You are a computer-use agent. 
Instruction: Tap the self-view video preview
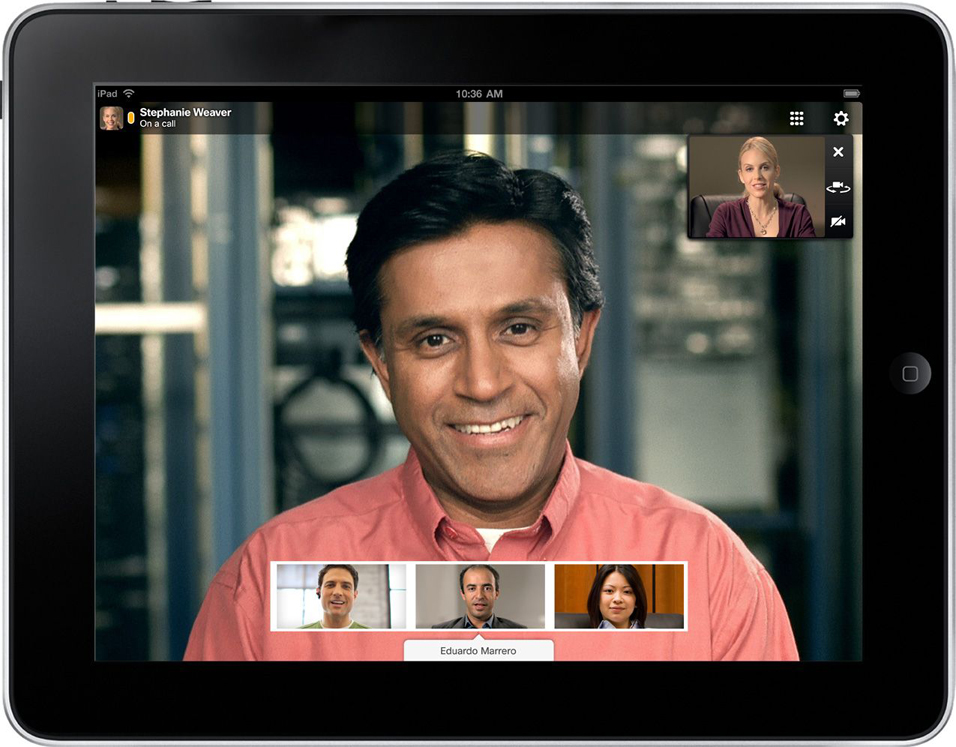(x=756, y=187)
